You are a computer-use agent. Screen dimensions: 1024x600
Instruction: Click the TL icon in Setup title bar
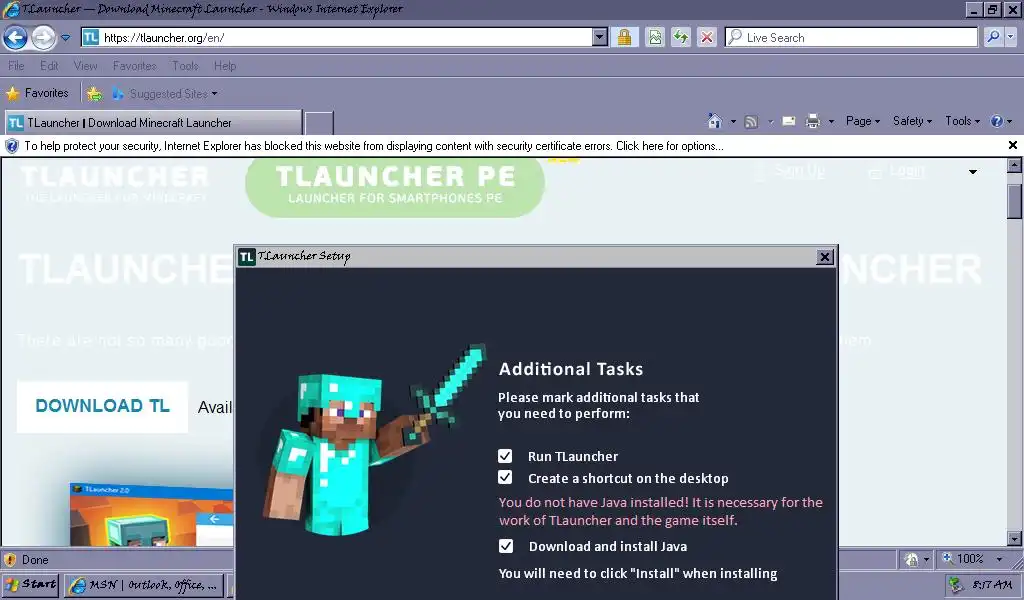246,257
